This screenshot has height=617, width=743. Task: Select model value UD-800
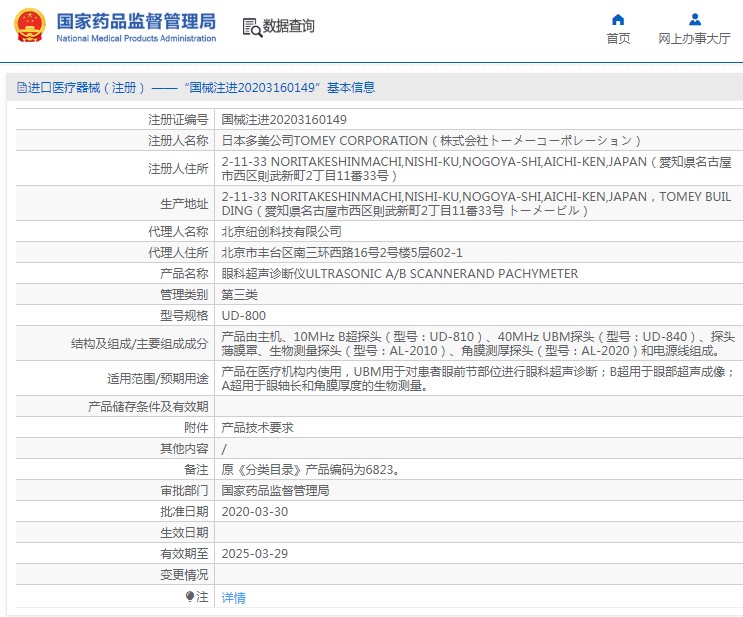(x=244, y=316)
